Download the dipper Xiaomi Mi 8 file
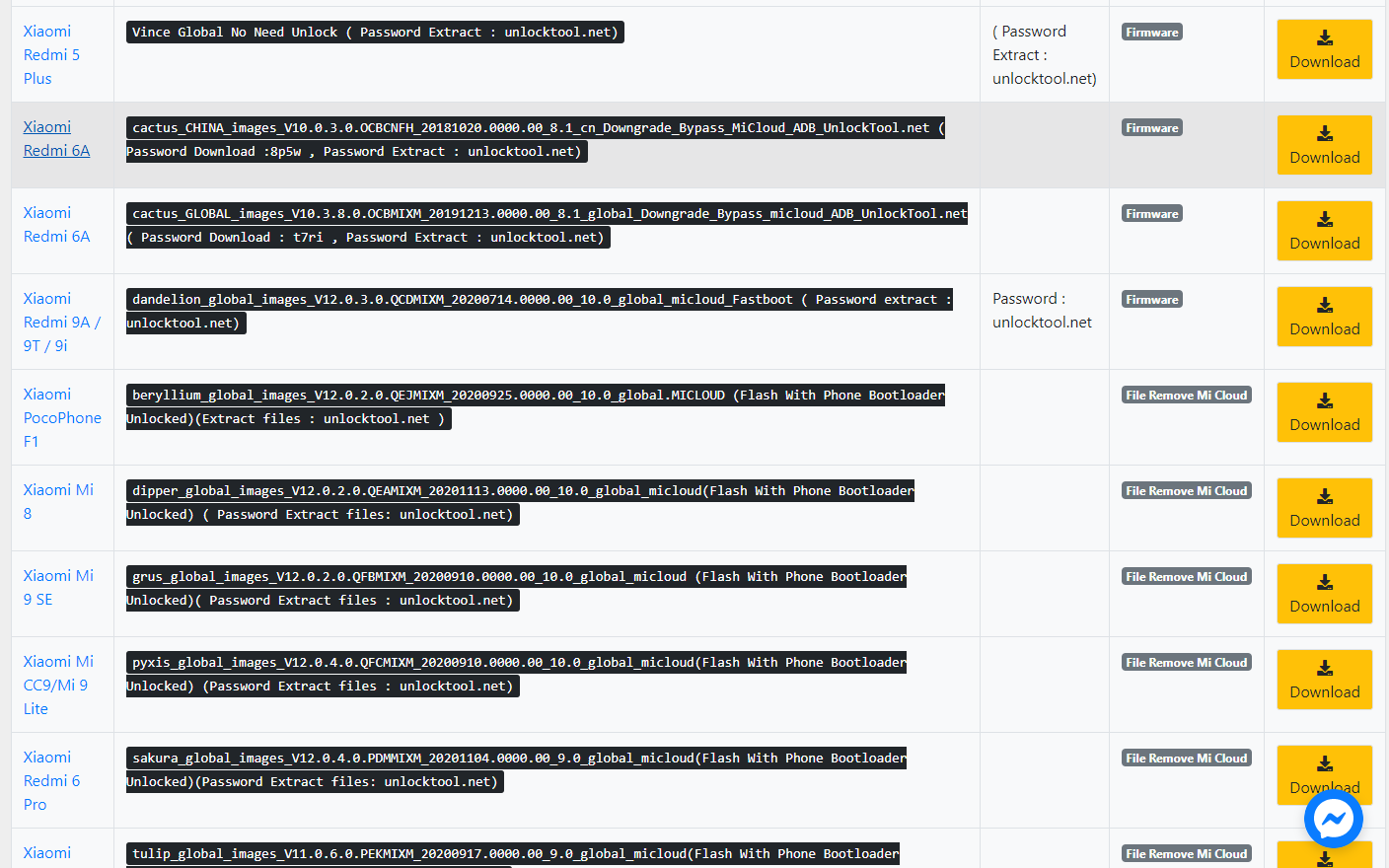This screenshot has height=868, width=1389. [1324, 508]
